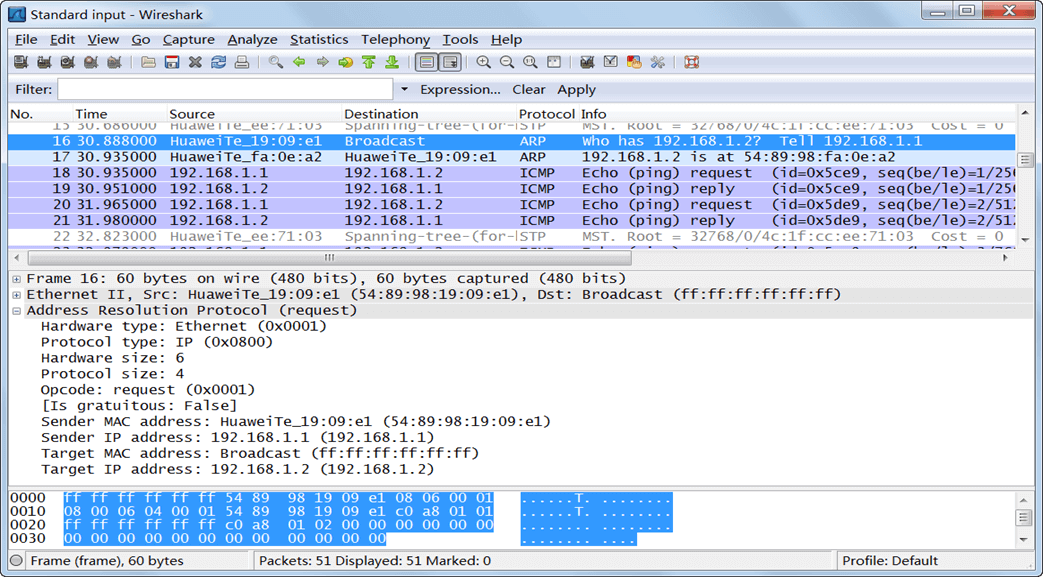This screenshot has width=1043, height=577.
Task: Select packet 22 STP row
Action: [x=512, y=236]
